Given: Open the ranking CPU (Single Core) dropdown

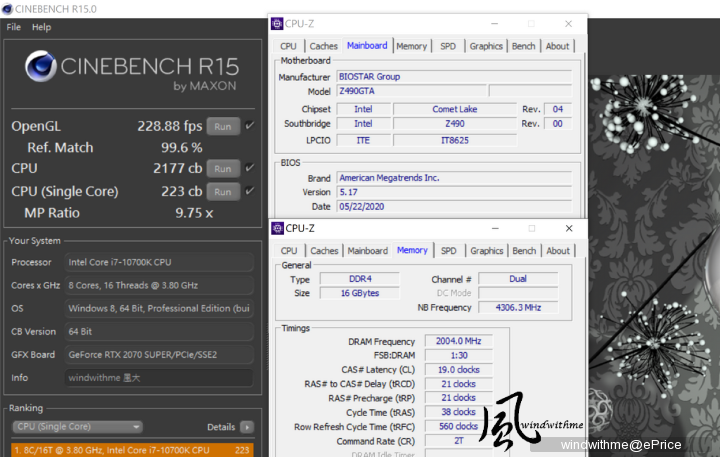Looking at the screenshot, I should coord(77,427).
